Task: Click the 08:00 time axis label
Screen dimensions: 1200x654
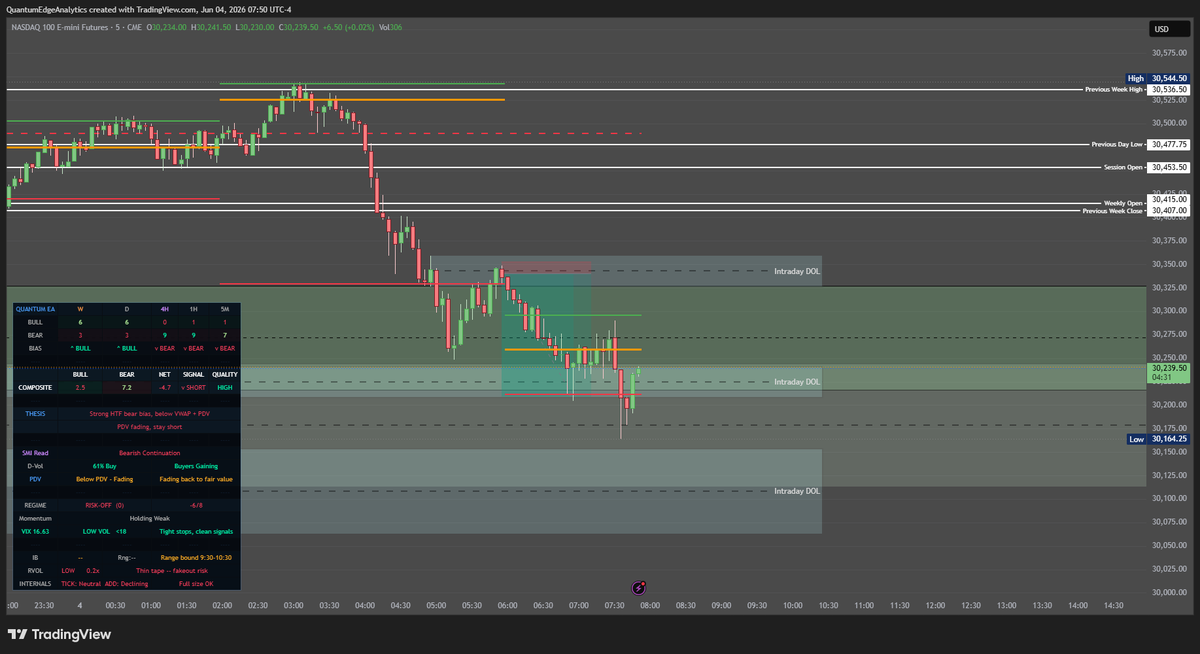Action: click(650, 605)
